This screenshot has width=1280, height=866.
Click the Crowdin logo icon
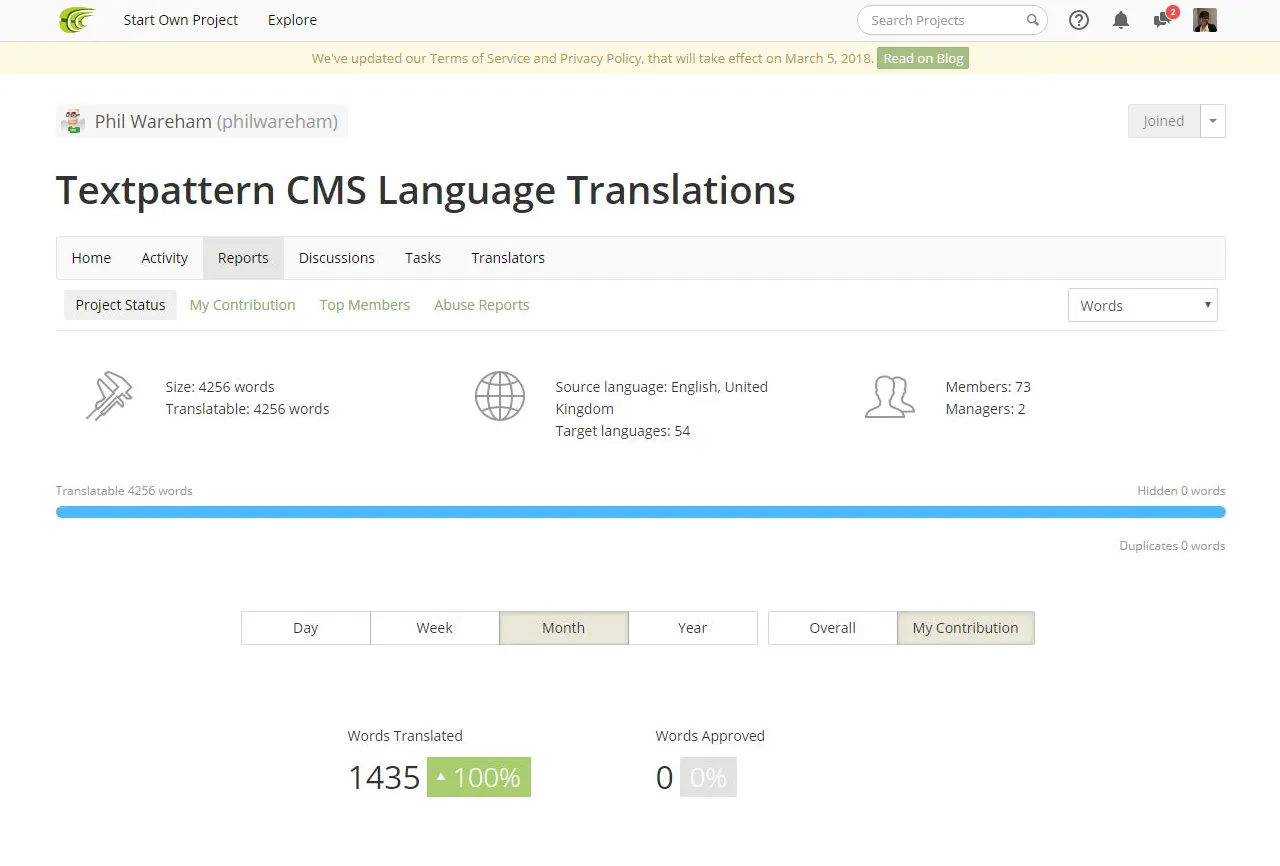point(77,20)
